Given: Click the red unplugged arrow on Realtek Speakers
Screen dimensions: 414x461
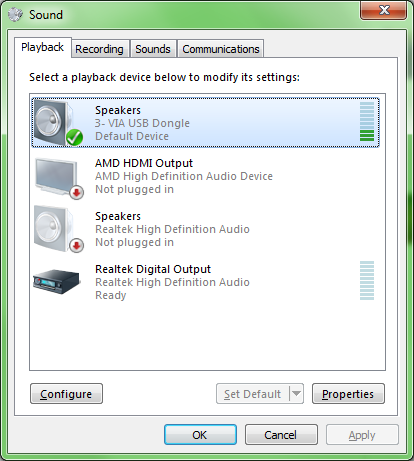Looking at the screenshot, I should point(77,246).
